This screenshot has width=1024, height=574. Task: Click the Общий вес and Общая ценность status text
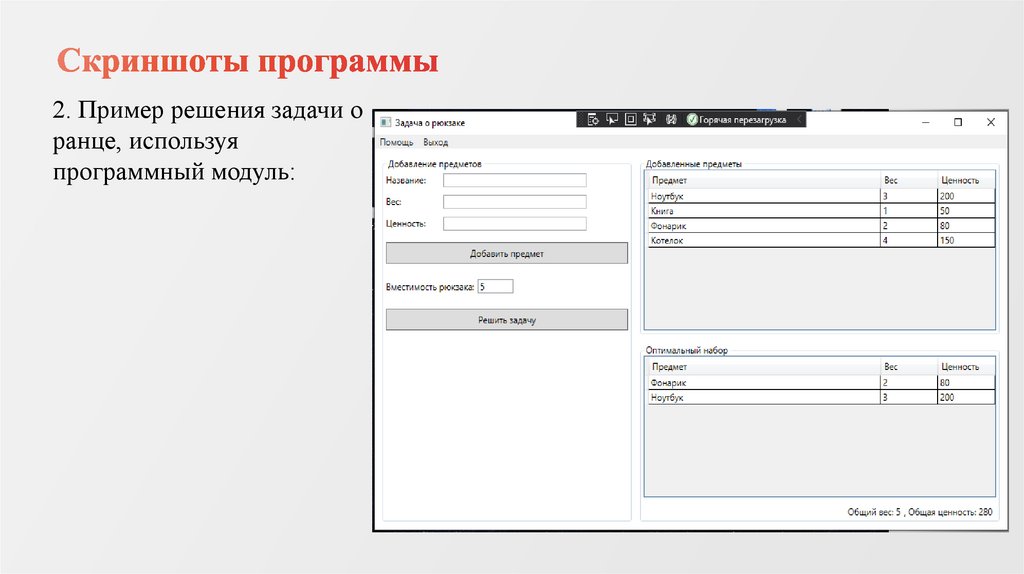click(920, 512)
